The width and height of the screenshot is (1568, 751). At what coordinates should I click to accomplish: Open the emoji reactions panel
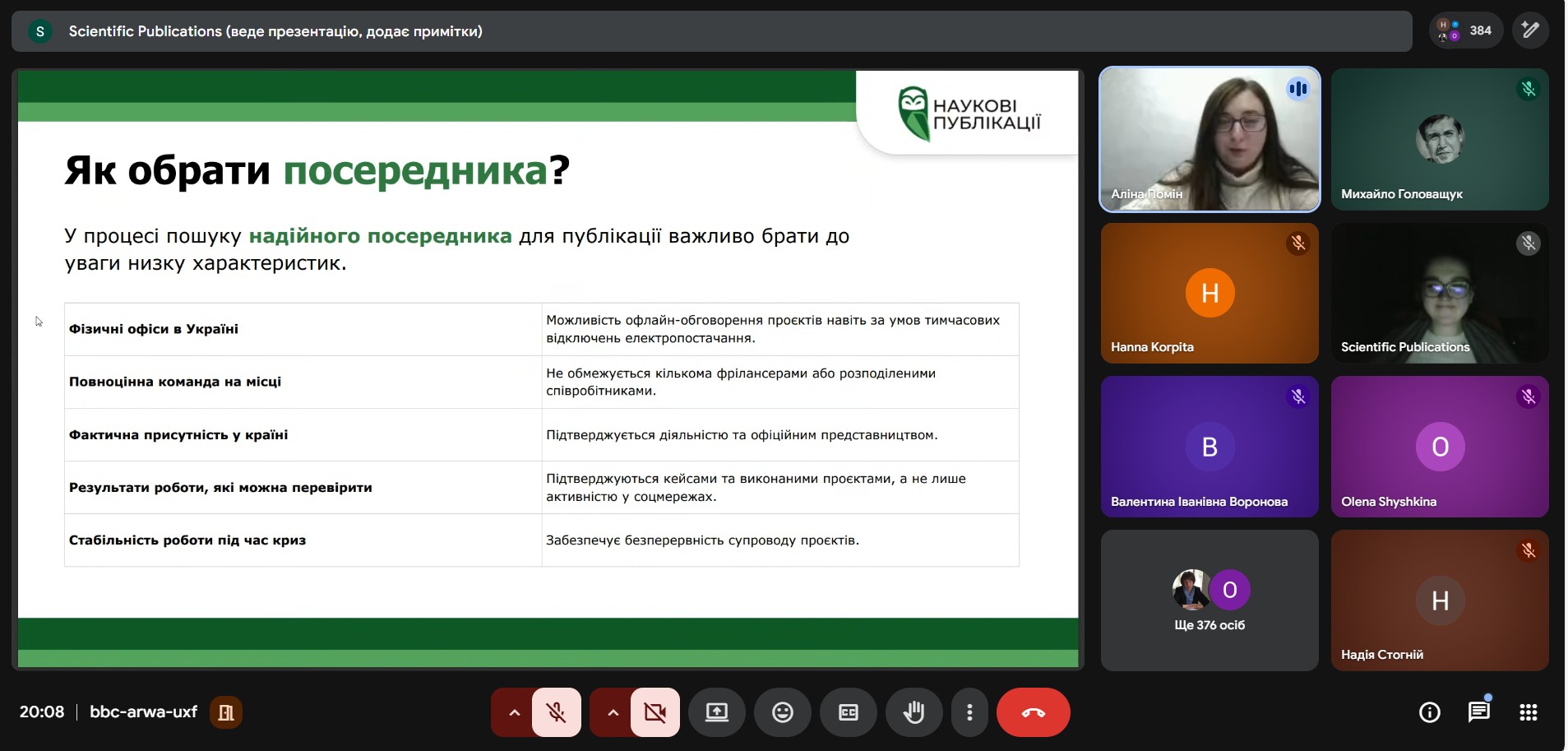pos(783,712)
